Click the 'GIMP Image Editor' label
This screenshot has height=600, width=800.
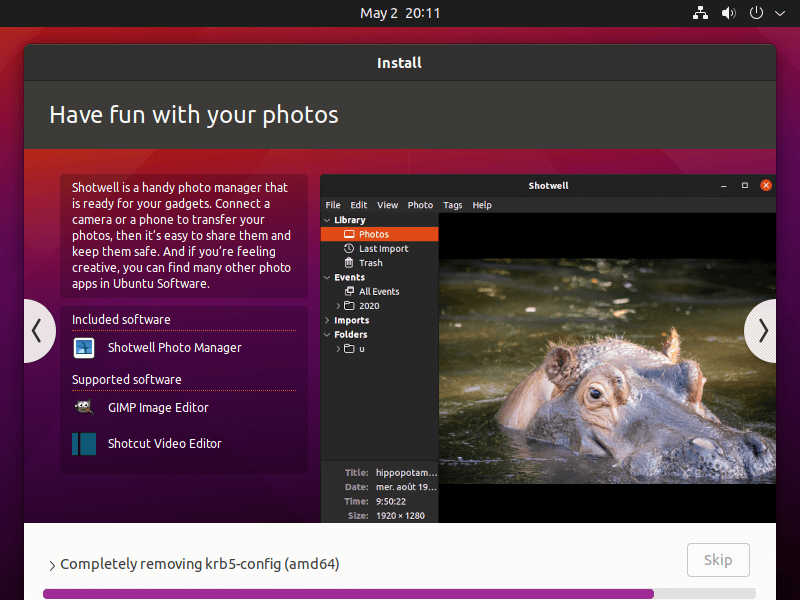point(158,408)
